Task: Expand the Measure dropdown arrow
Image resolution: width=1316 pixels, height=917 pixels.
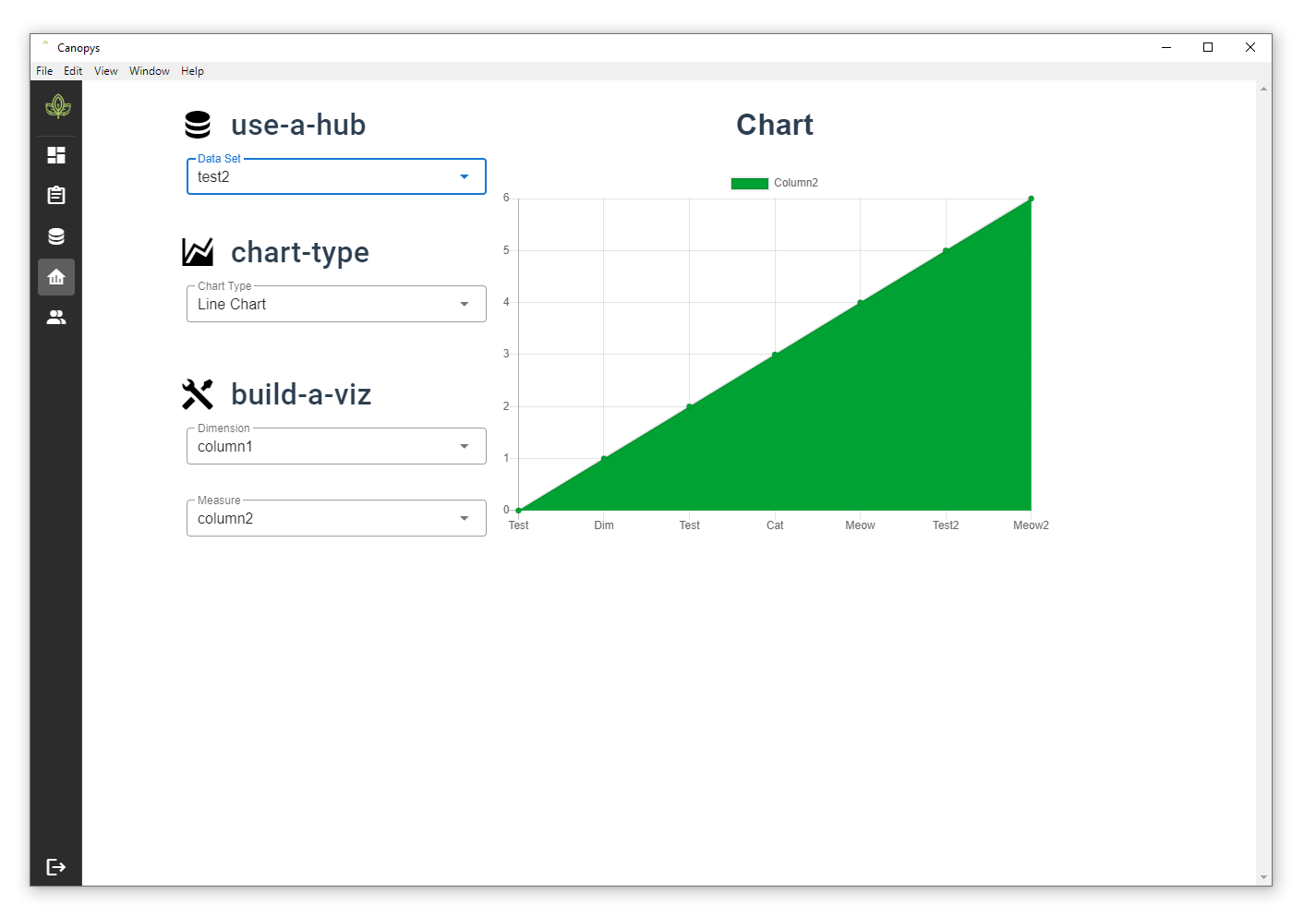Action: coord(465,518)
